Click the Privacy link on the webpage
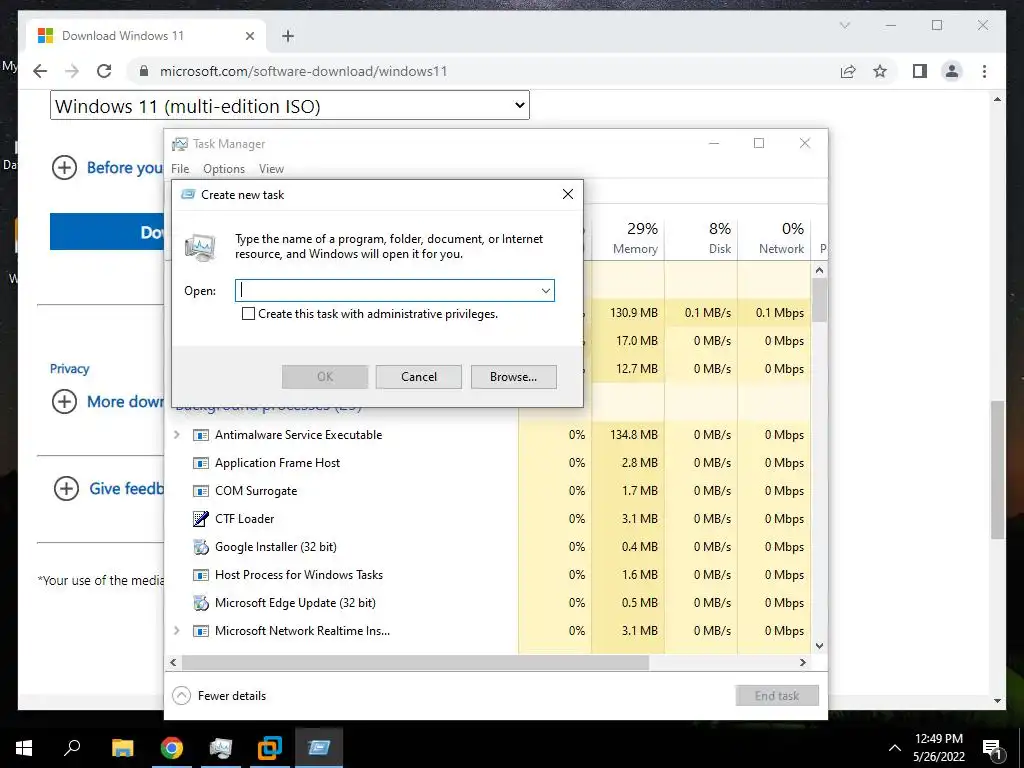The height and width of the screenshot is (768, 1024). click(x=70, y=369)
